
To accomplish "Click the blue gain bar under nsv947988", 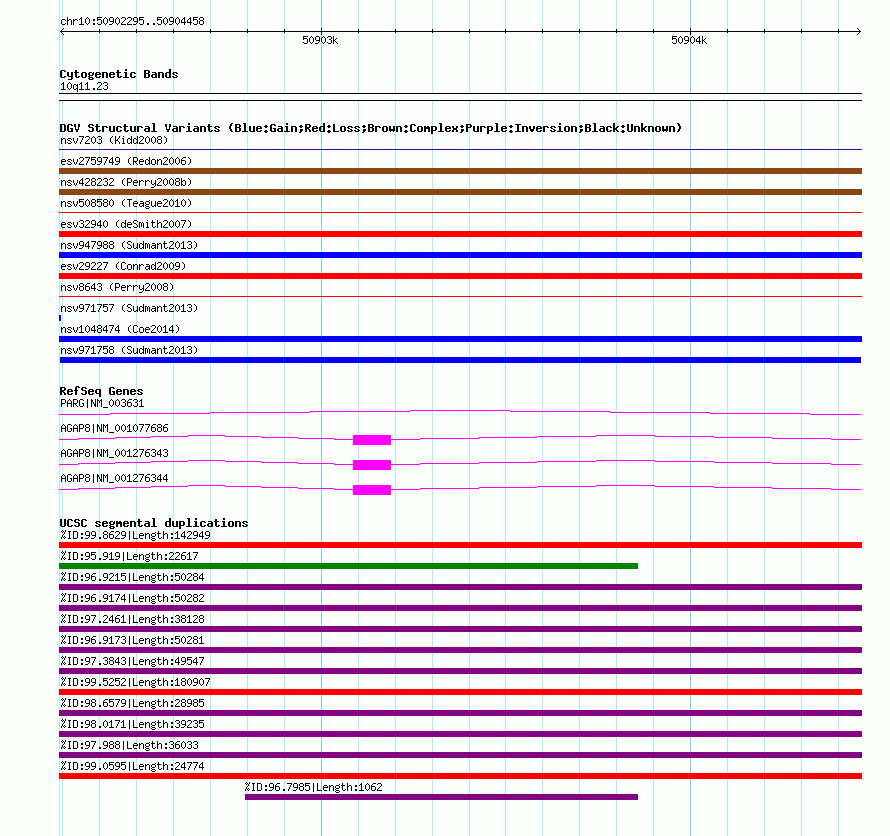I will [460, 255].
